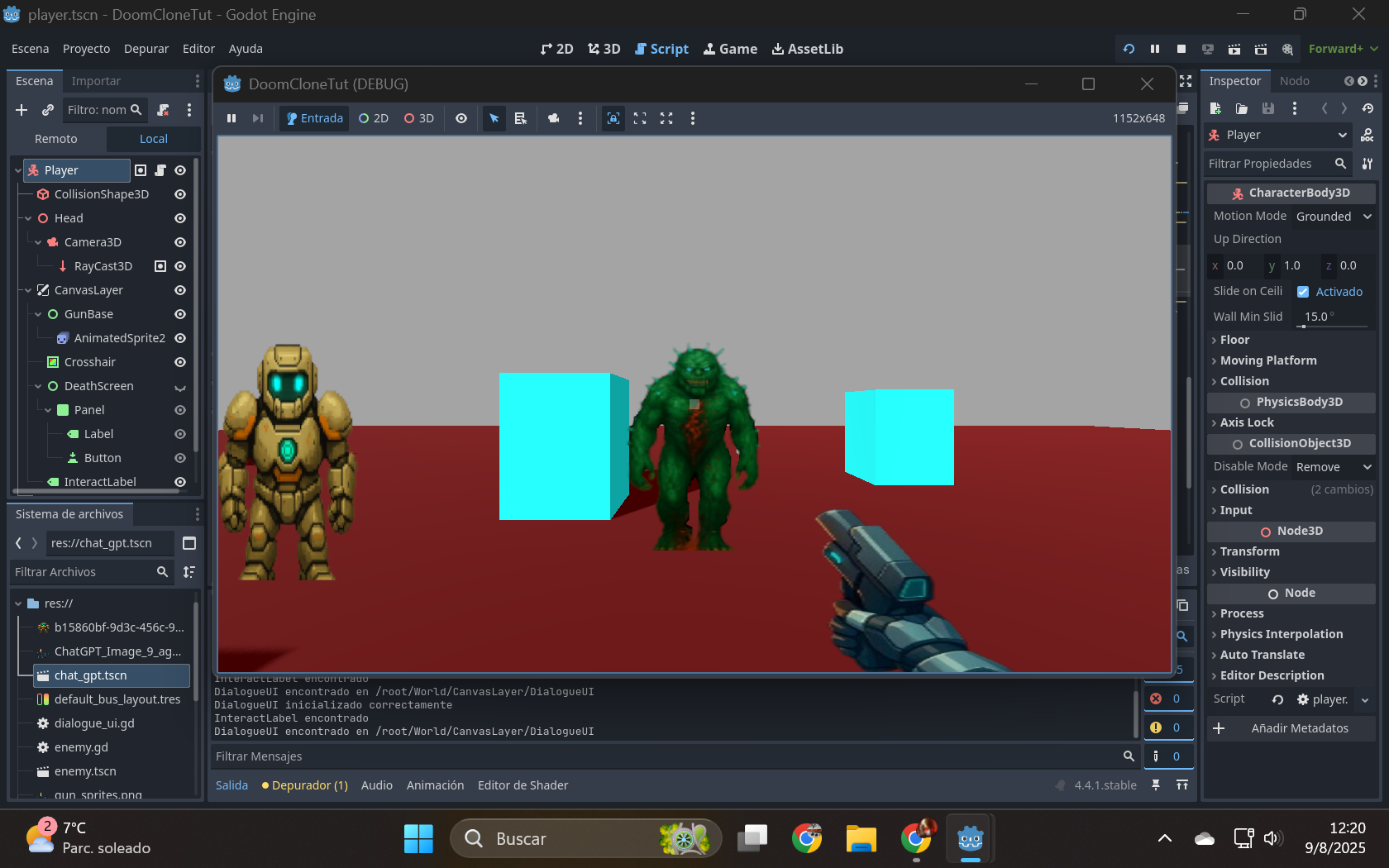Open Player scene in editor icon
This screenshot has height=868, width=1389.
click(x=141, y=170)
